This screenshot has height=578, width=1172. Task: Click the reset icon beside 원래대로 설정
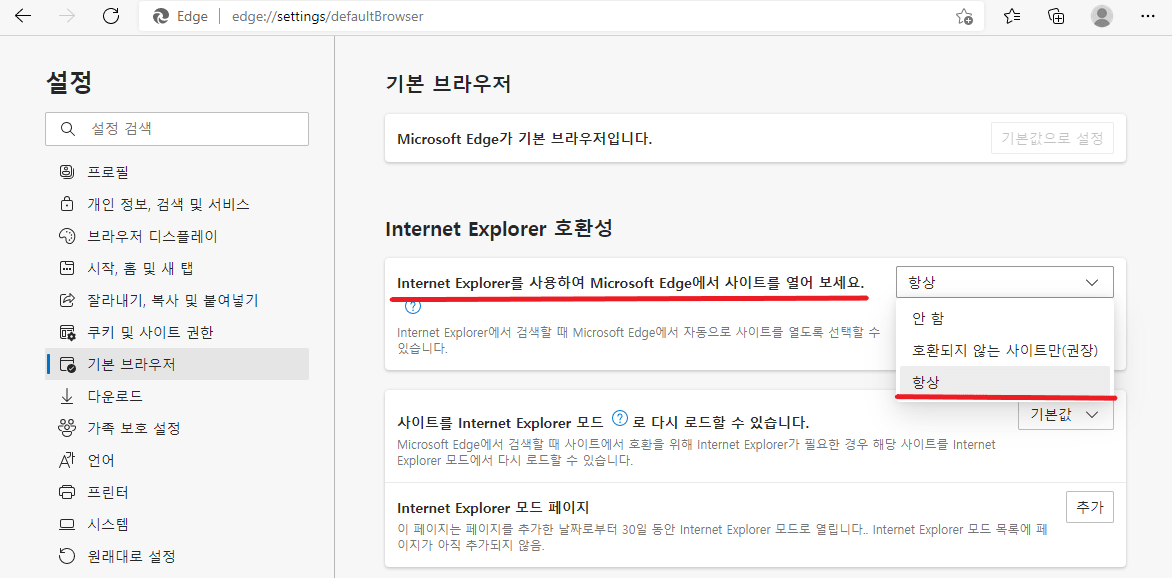67,556
